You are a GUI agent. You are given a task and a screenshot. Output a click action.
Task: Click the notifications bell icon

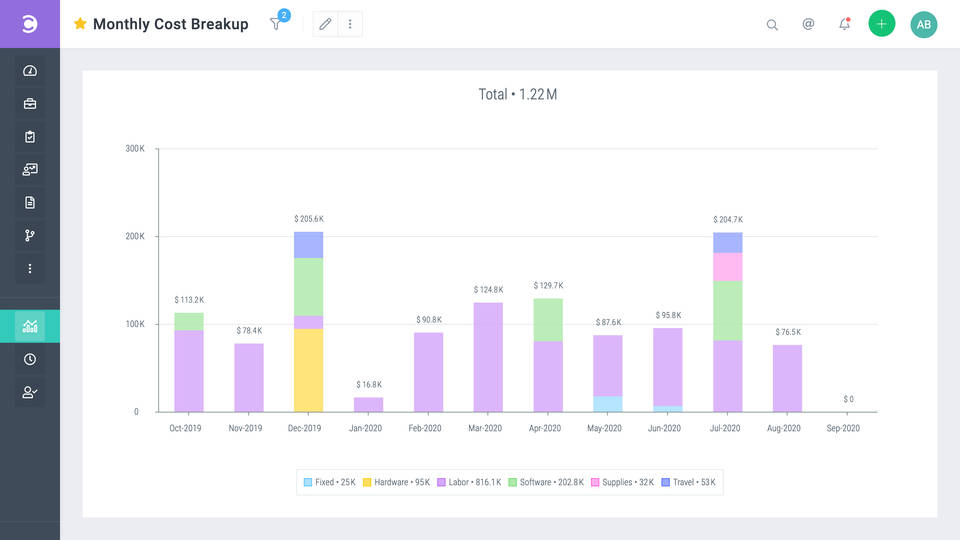[844, 24]
